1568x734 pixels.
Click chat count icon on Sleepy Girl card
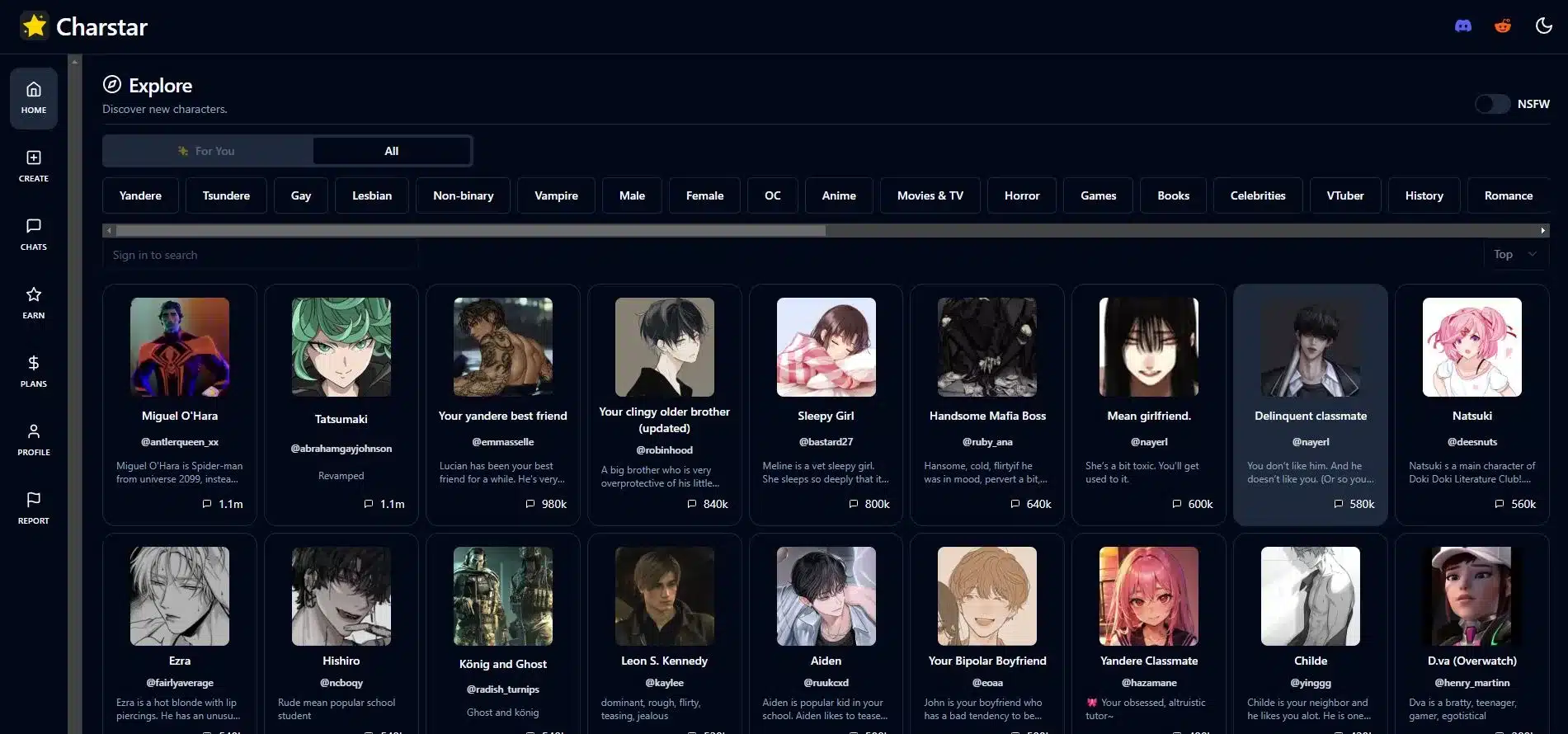[x=854, y=504]
